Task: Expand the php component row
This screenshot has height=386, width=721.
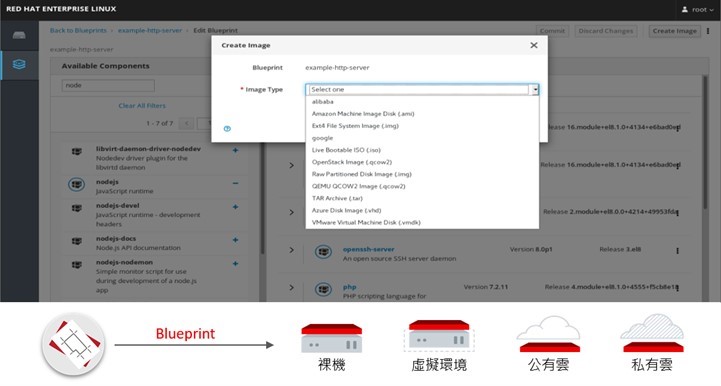Action: (292, 288)
